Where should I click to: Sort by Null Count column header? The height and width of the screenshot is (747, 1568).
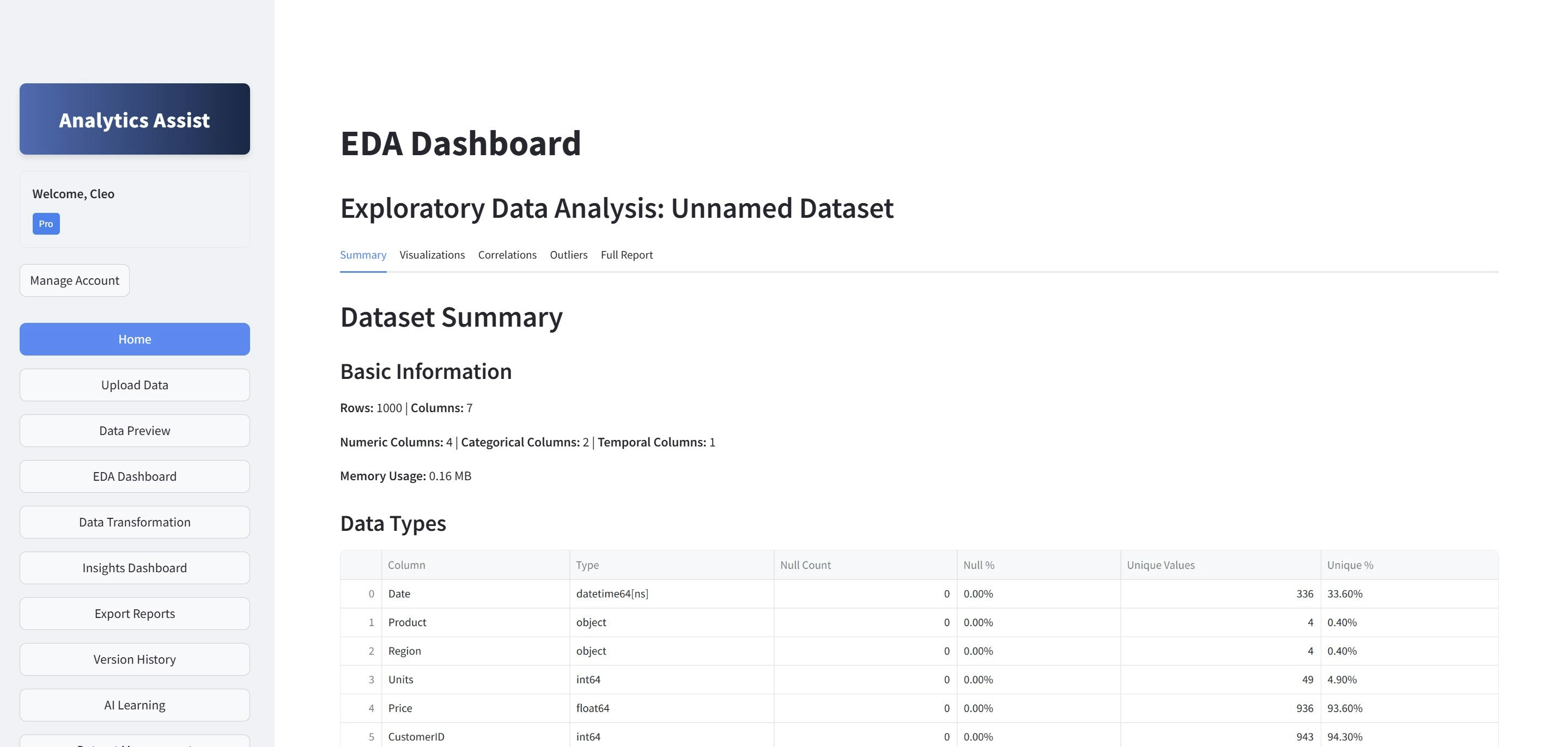point(805,565)
